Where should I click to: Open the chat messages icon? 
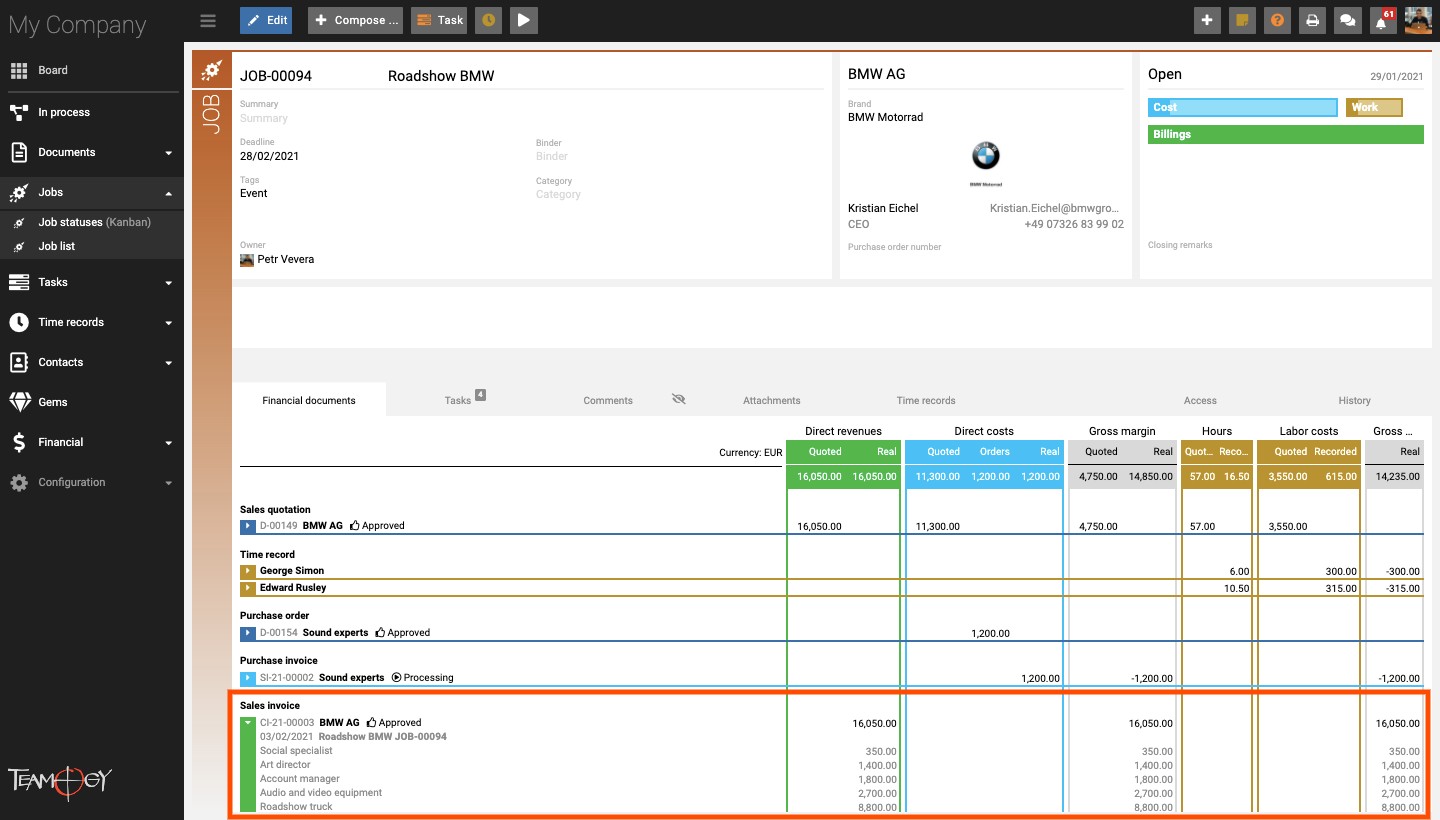(1347, 20)
